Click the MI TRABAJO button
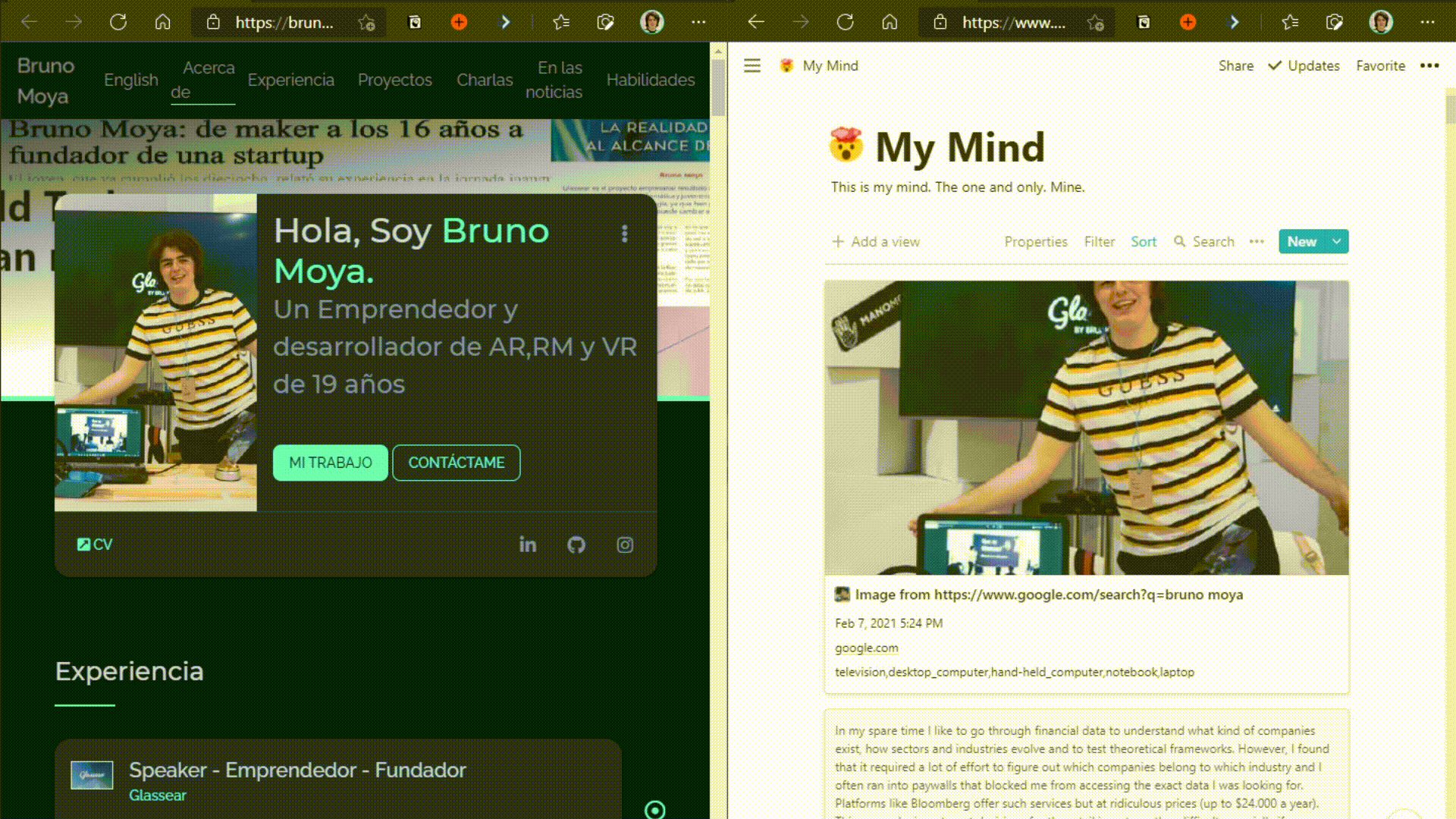This screenshot has width=1456, height=819. point(330,463)
